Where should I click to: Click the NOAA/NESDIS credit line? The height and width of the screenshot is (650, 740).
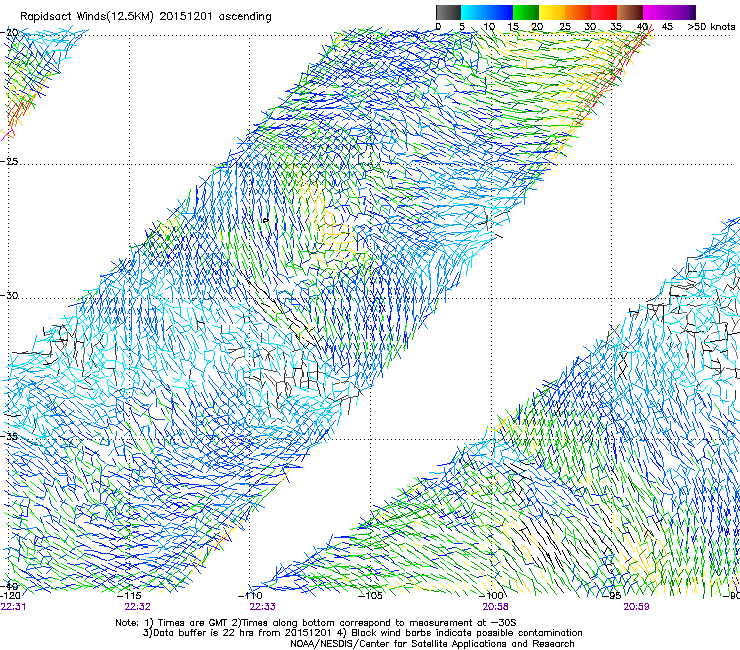pyautogui.click(x=432, y=644)
